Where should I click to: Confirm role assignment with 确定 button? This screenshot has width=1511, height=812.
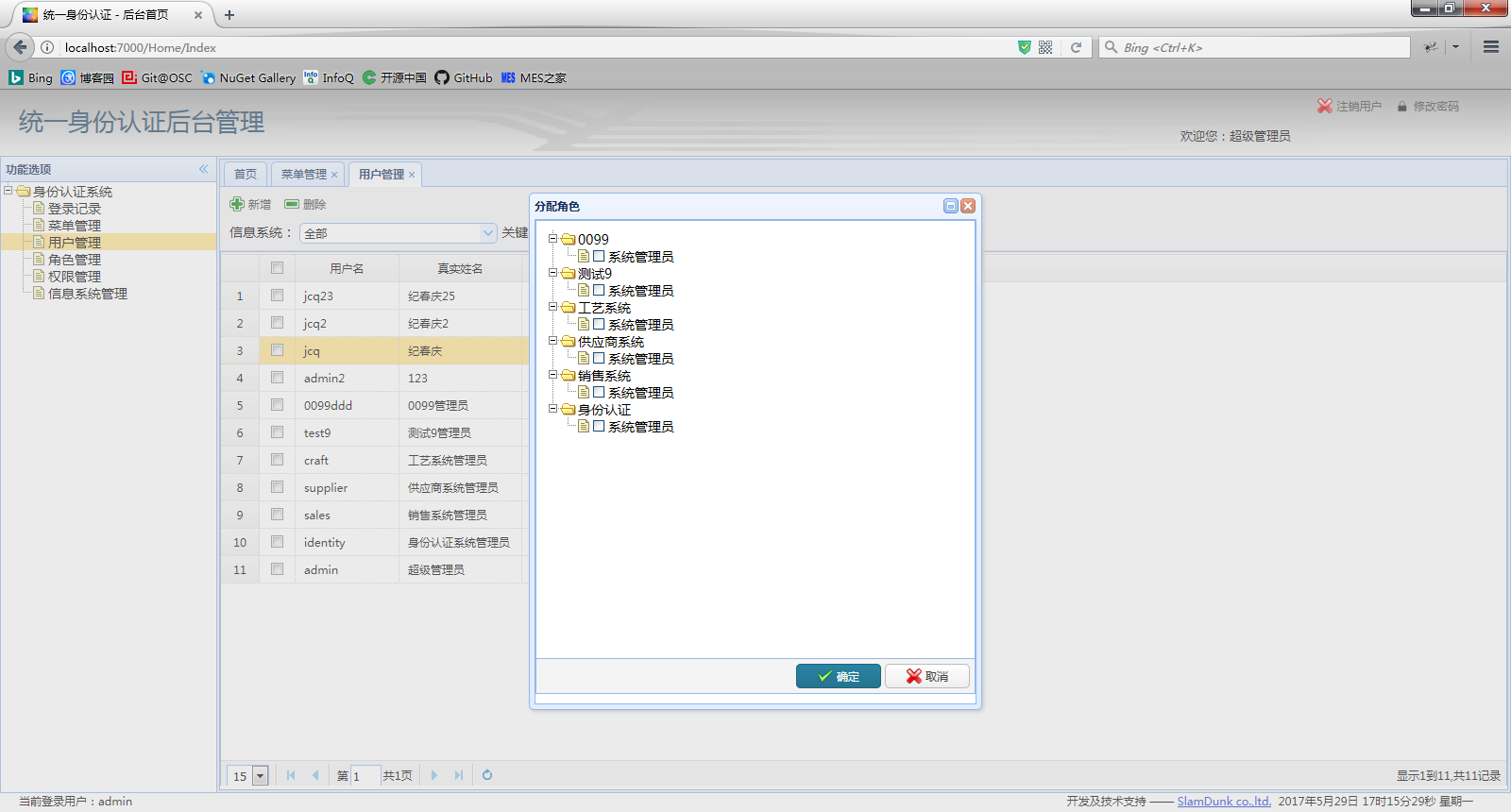coord(839,676)
